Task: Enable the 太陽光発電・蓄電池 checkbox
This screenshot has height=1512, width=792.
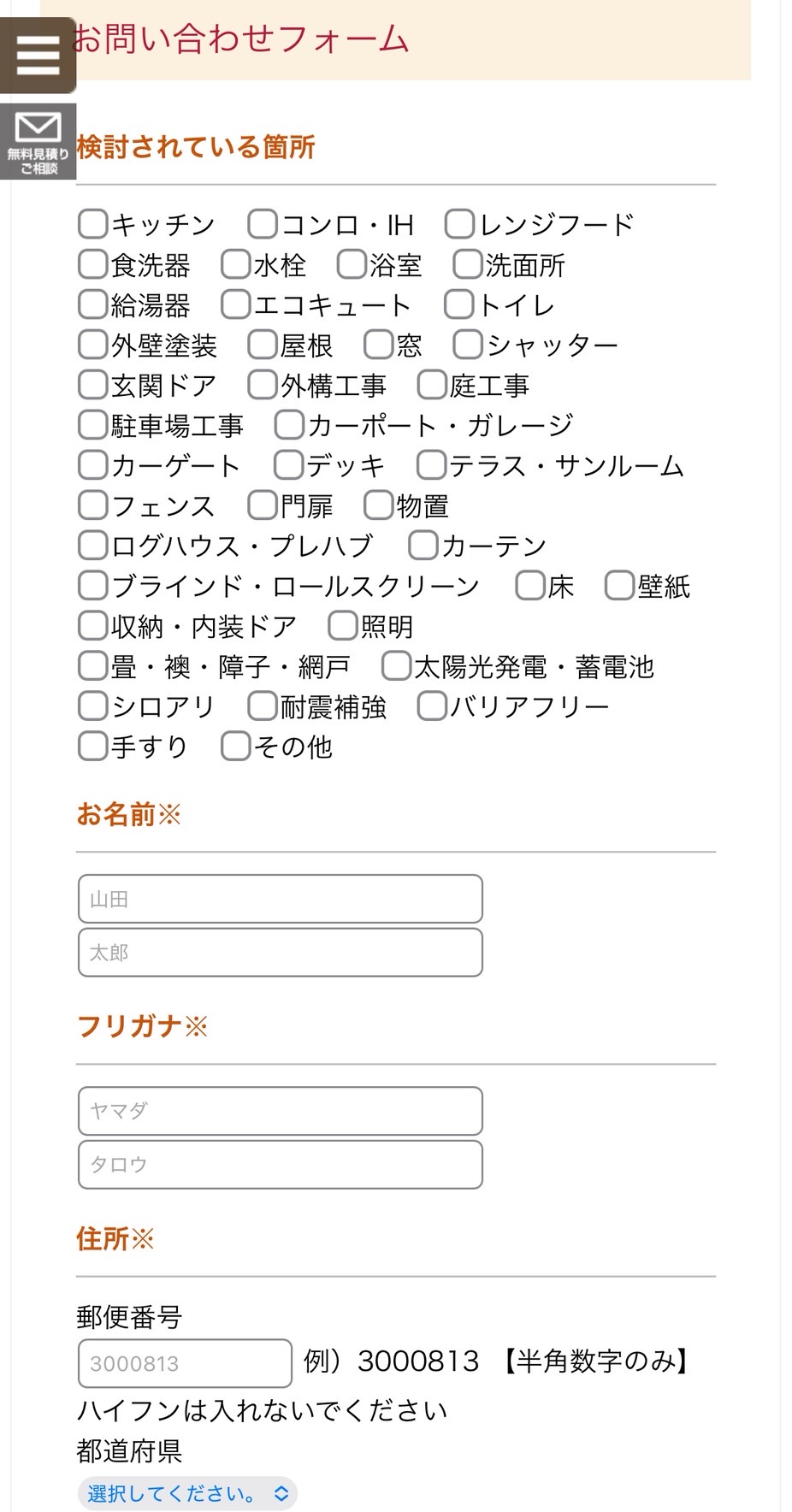Action: tap(395, 666)
